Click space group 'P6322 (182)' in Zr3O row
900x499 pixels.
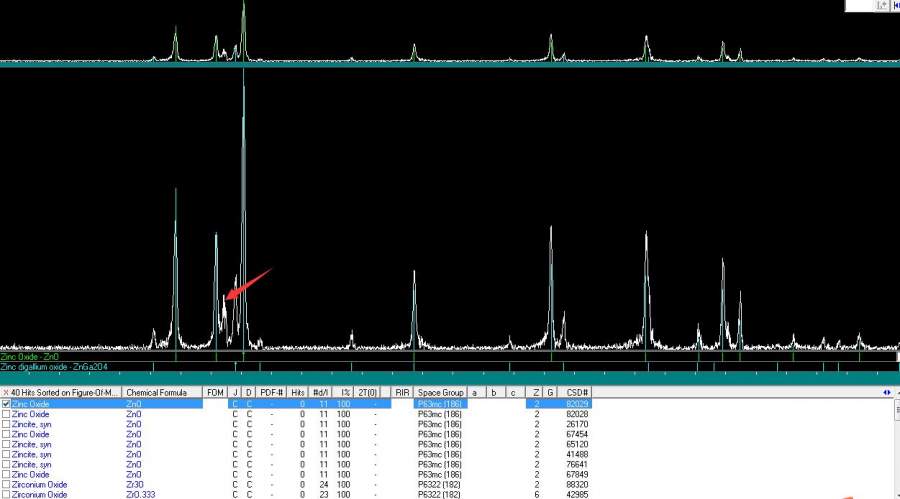[x=439, y=485]
